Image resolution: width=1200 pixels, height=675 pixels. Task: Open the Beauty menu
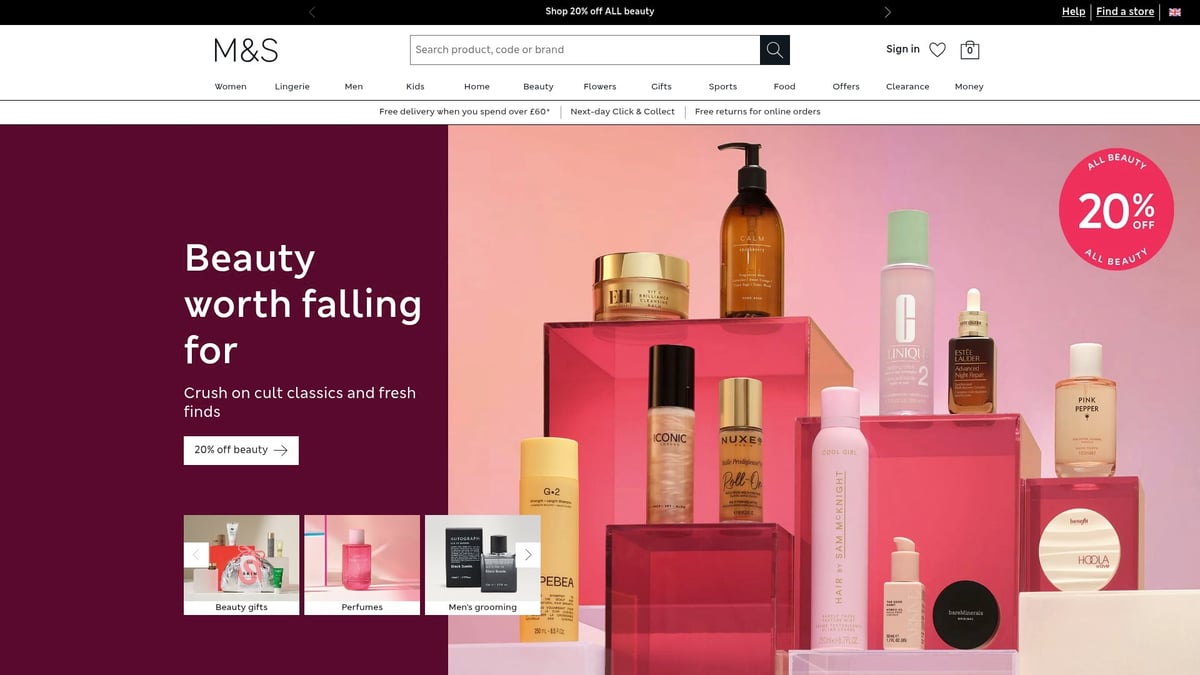coord(538,87)
